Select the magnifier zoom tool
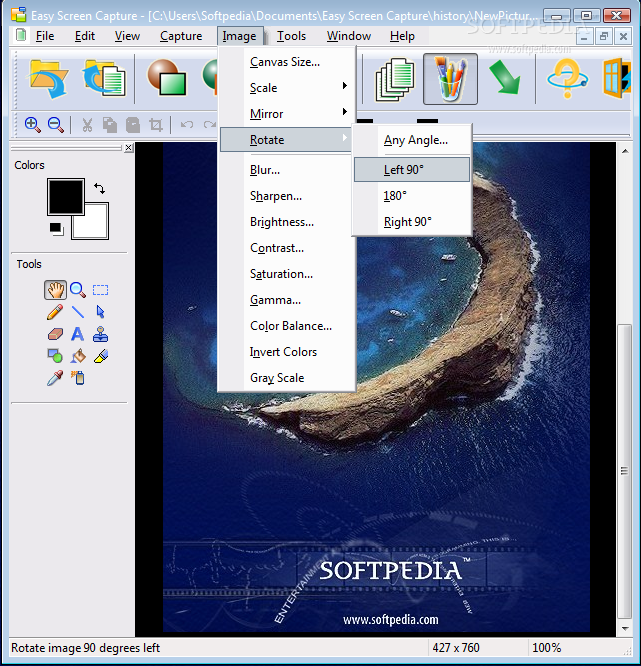The height and width of the screenshot is (666, 641). tap(78, 290)
